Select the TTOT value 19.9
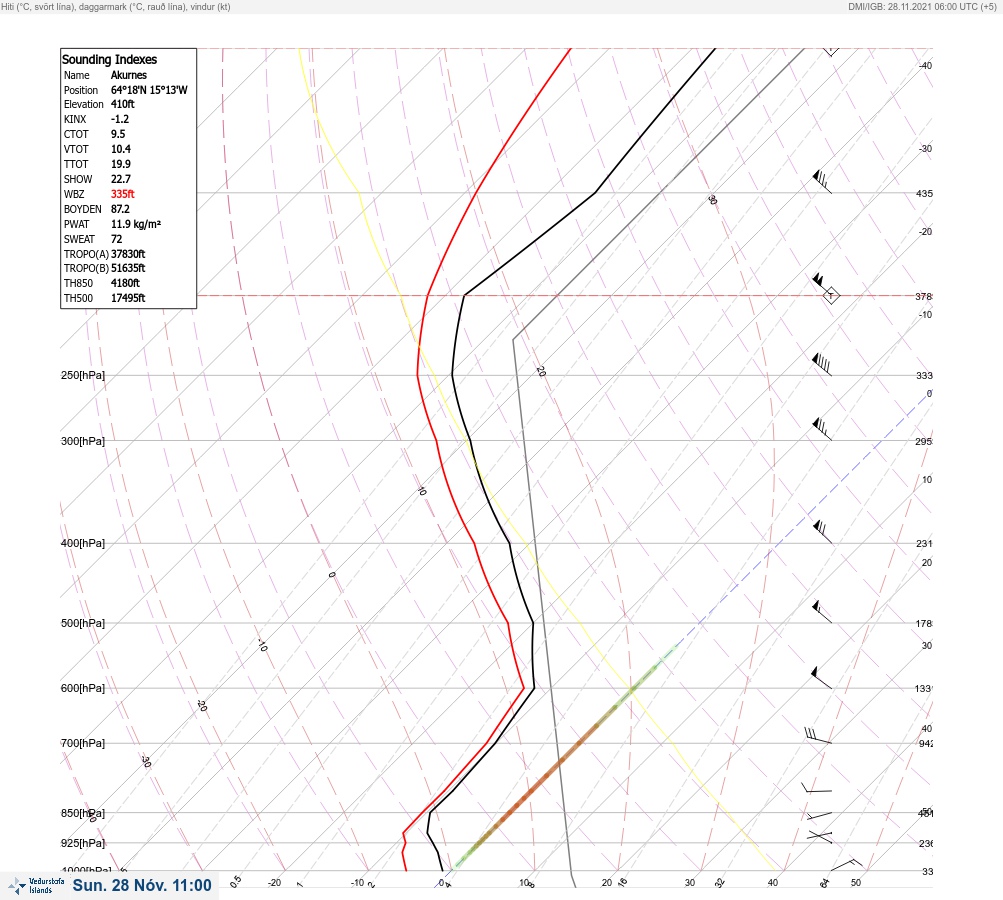 tap(121, 164)
